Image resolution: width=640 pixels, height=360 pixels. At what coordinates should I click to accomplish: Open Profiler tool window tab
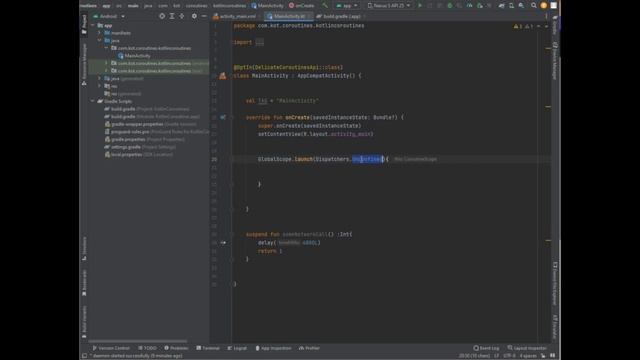309,348
